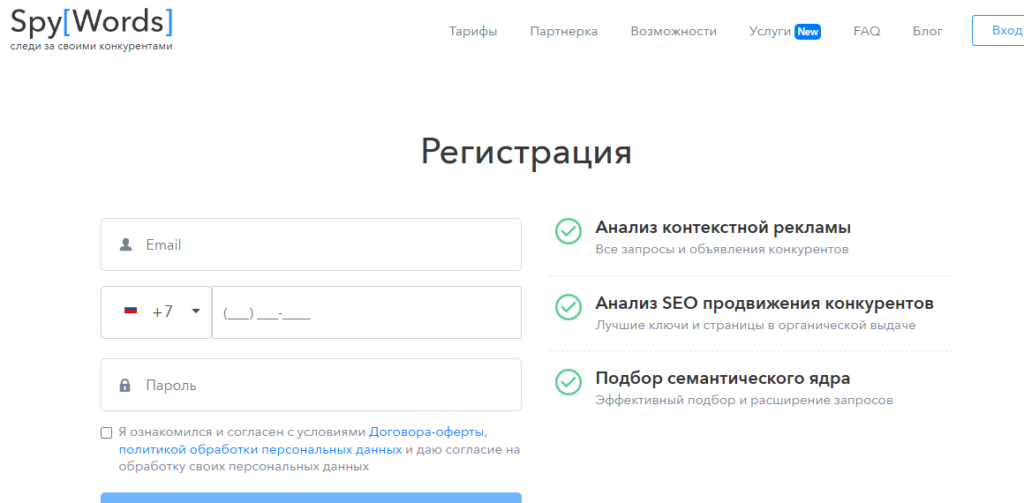The width and height of the screenshot is (1024, 503).
Task: Open the FAQ page
Action: click(867, 31)
